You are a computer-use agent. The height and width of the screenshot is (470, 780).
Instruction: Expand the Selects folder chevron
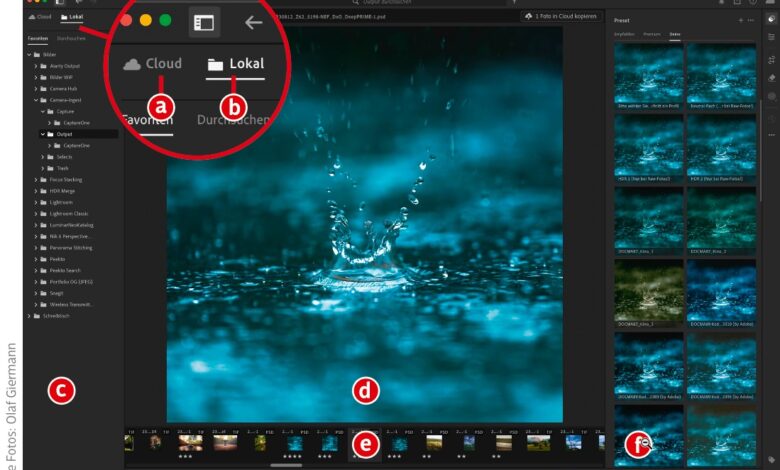click(x=43, y=157)
